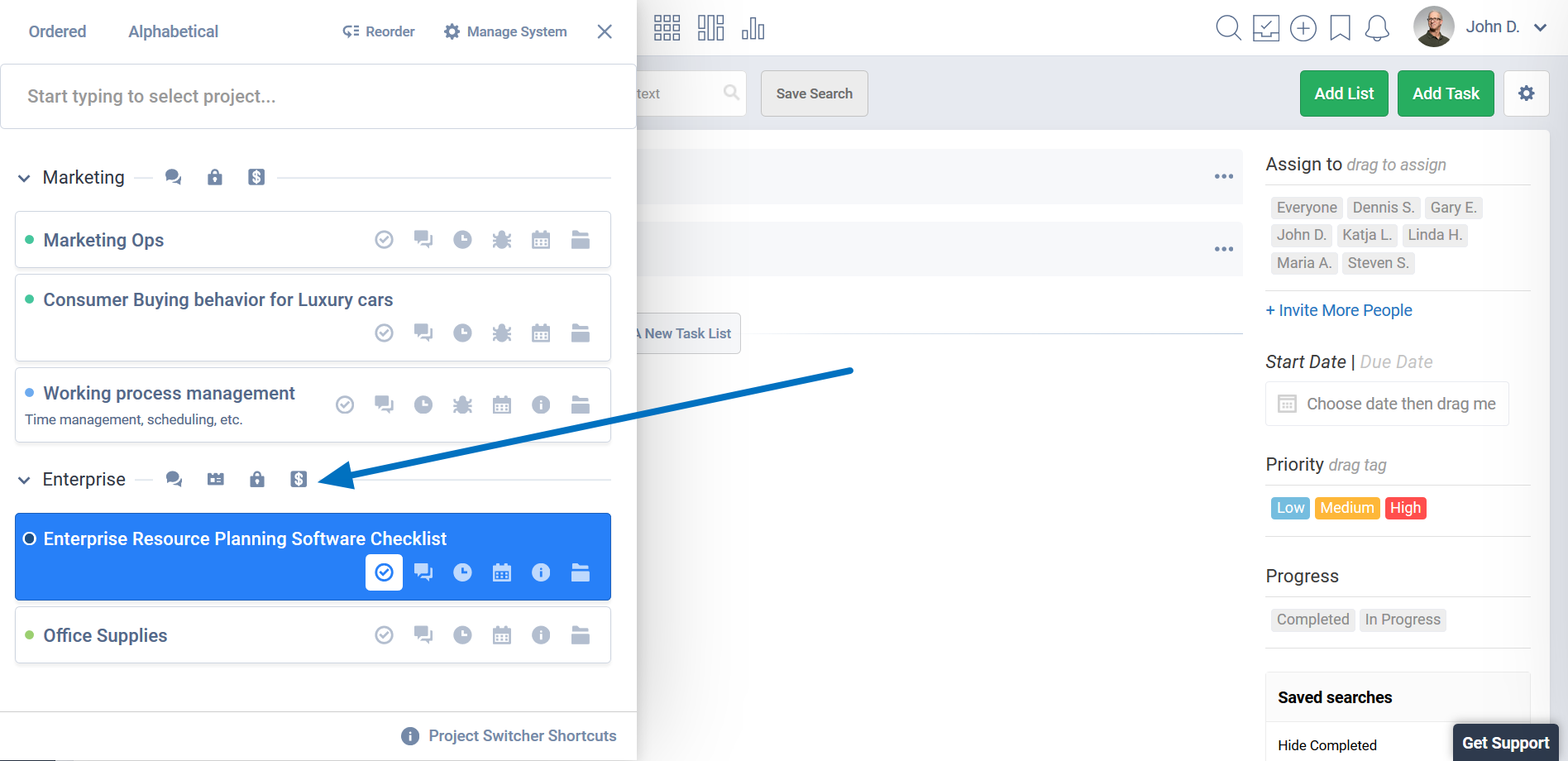Select the High priority red tag
1568x761 pixels.
click(1405, 508)
